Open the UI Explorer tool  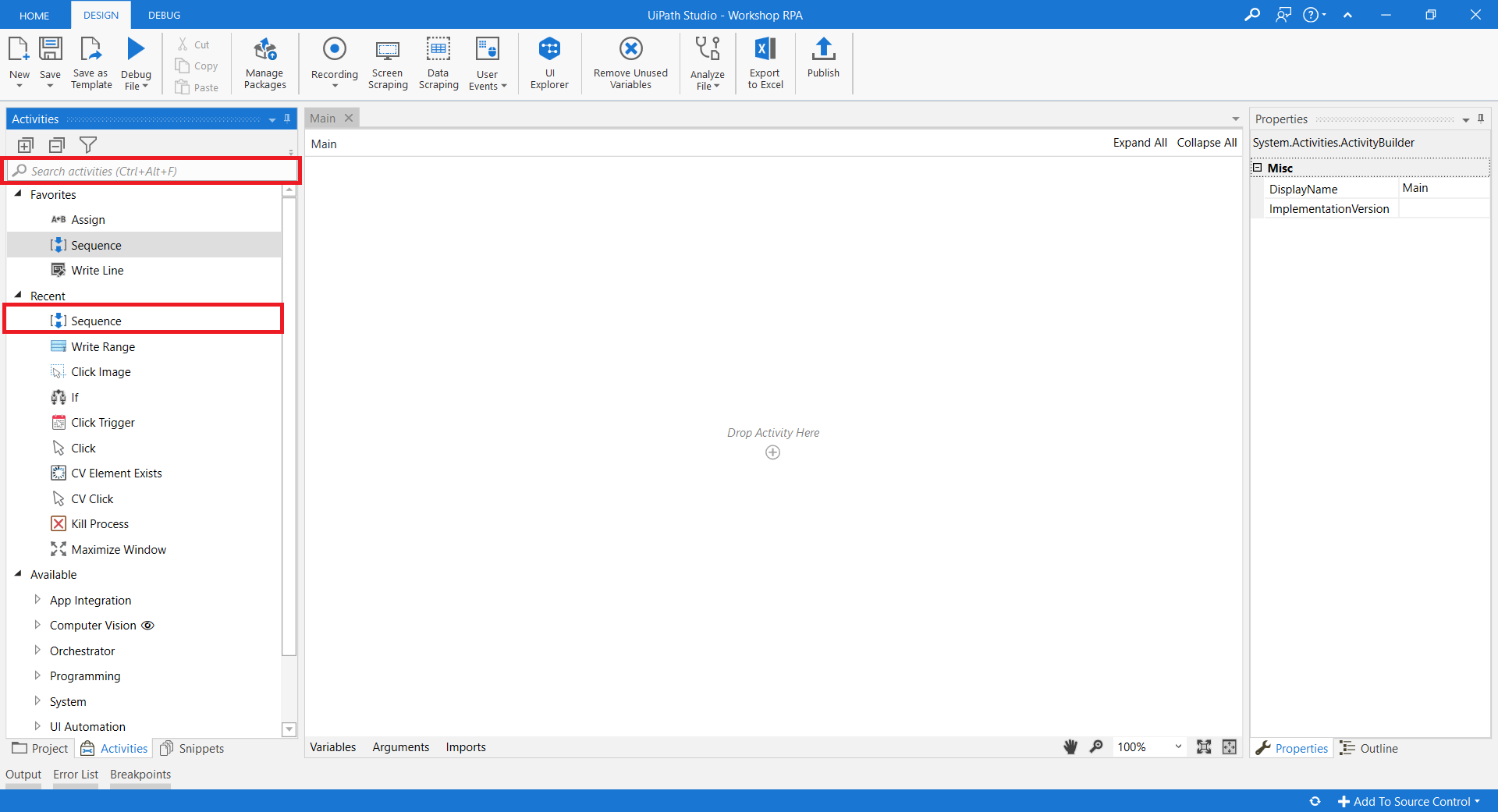(x=549, y=62)
